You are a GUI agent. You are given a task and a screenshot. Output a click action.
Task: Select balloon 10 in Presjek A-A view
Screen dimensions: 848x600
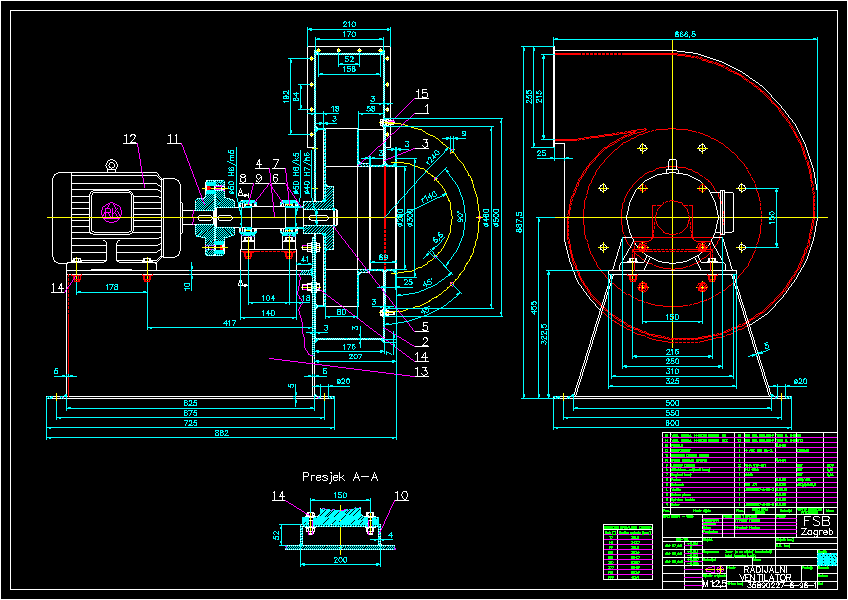tap(402, 495)
